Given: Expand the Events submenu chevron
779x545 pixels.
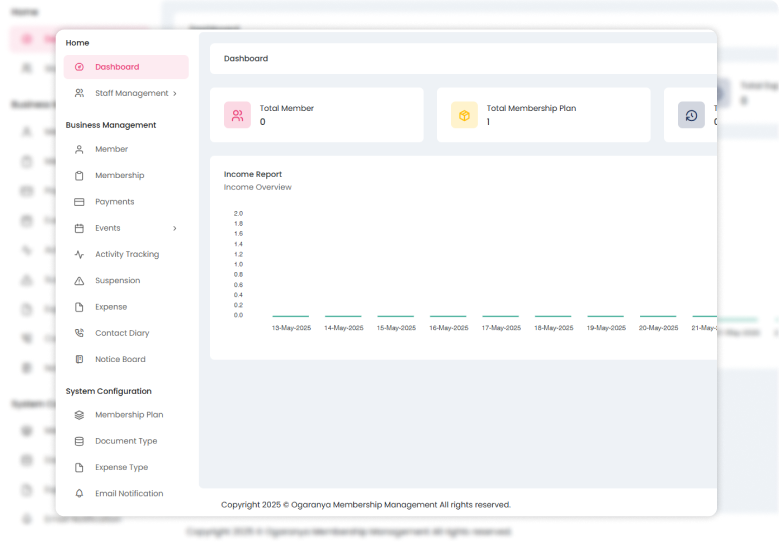Looking at the screenshot, I should coord(175,228).
